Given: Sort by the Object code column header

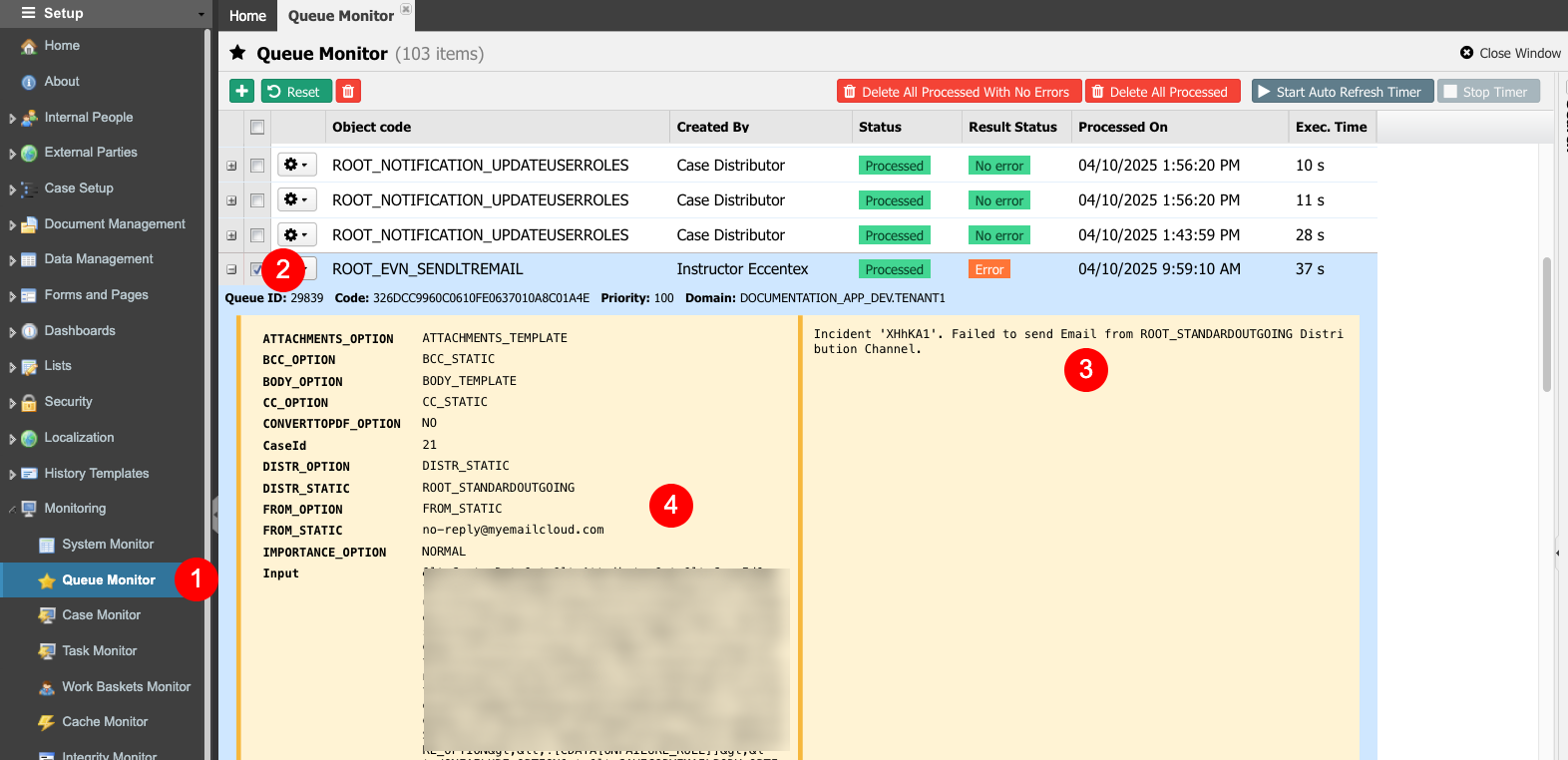Looking at the screenshot, I should pyautogui.click(x=497, y=127).
